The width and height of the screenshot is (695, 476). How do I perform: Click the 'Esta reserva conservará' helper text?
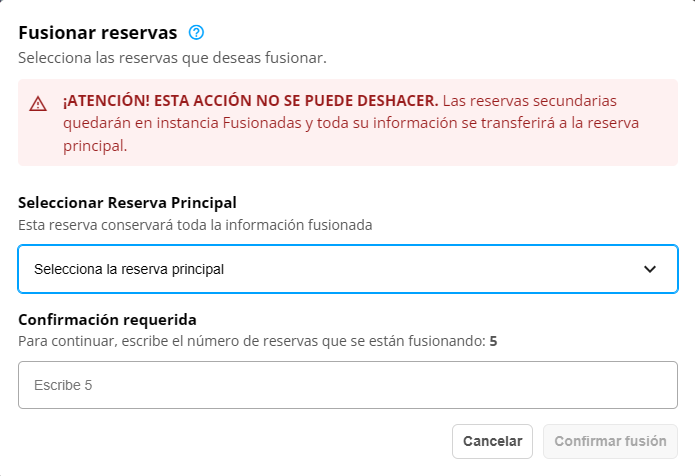pyautogui.click(x=195, y=225)
